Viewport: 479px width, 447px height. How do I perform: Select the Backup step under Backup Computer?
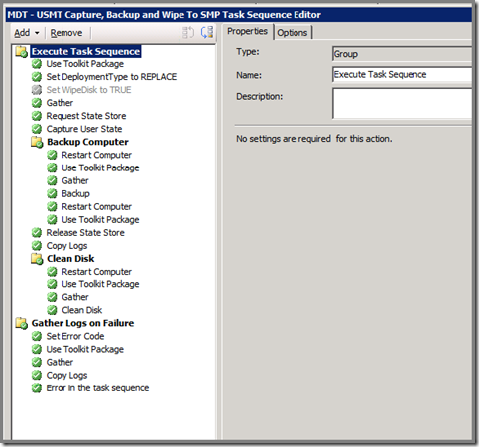(x=75, y=193)
